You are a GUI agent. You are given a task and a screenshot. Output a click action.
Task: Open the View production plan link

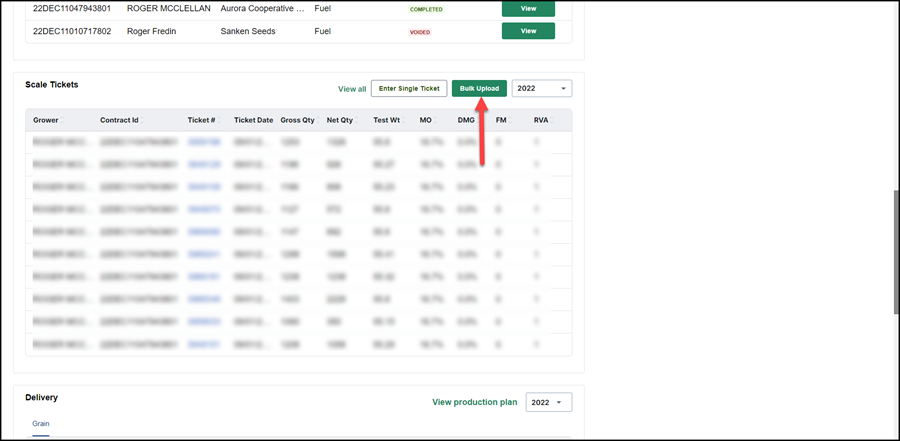tap(475, 403)
